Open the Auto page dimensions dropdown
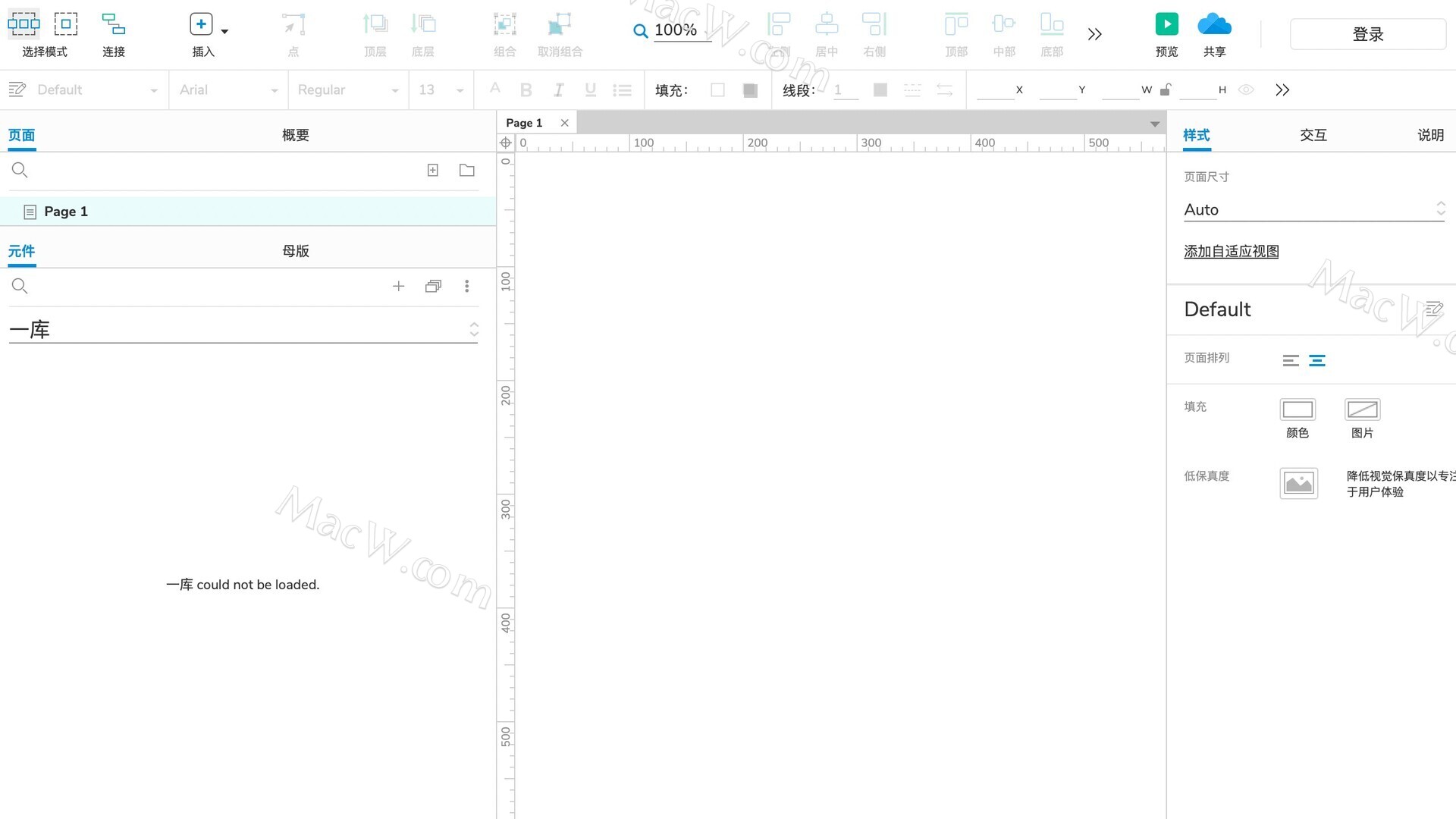Image resolution: width=1456 pixels, height=819 pixels. [x=1315, y=209]
